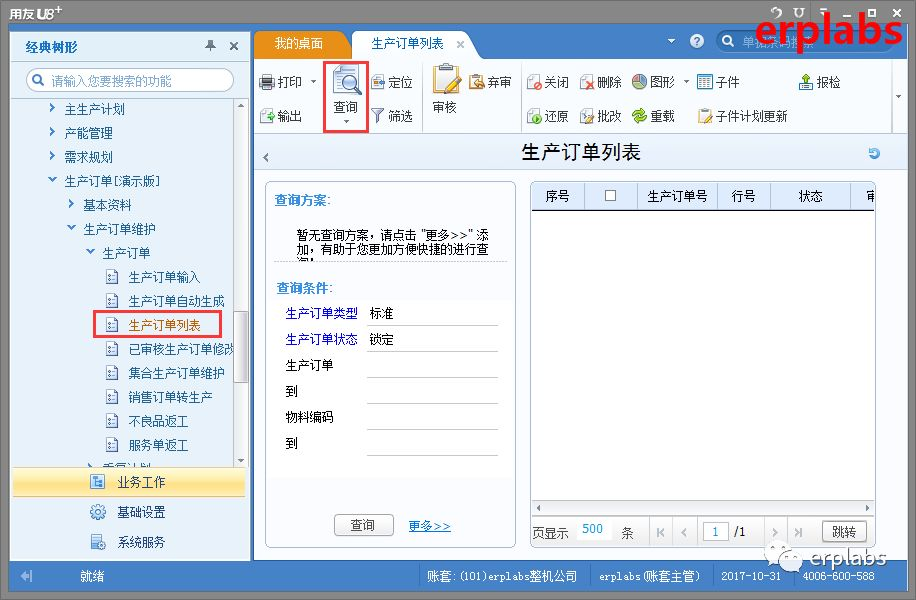
Task: Click the 生产订单类型 field showing 标准
Action: [x=432, y=314]
